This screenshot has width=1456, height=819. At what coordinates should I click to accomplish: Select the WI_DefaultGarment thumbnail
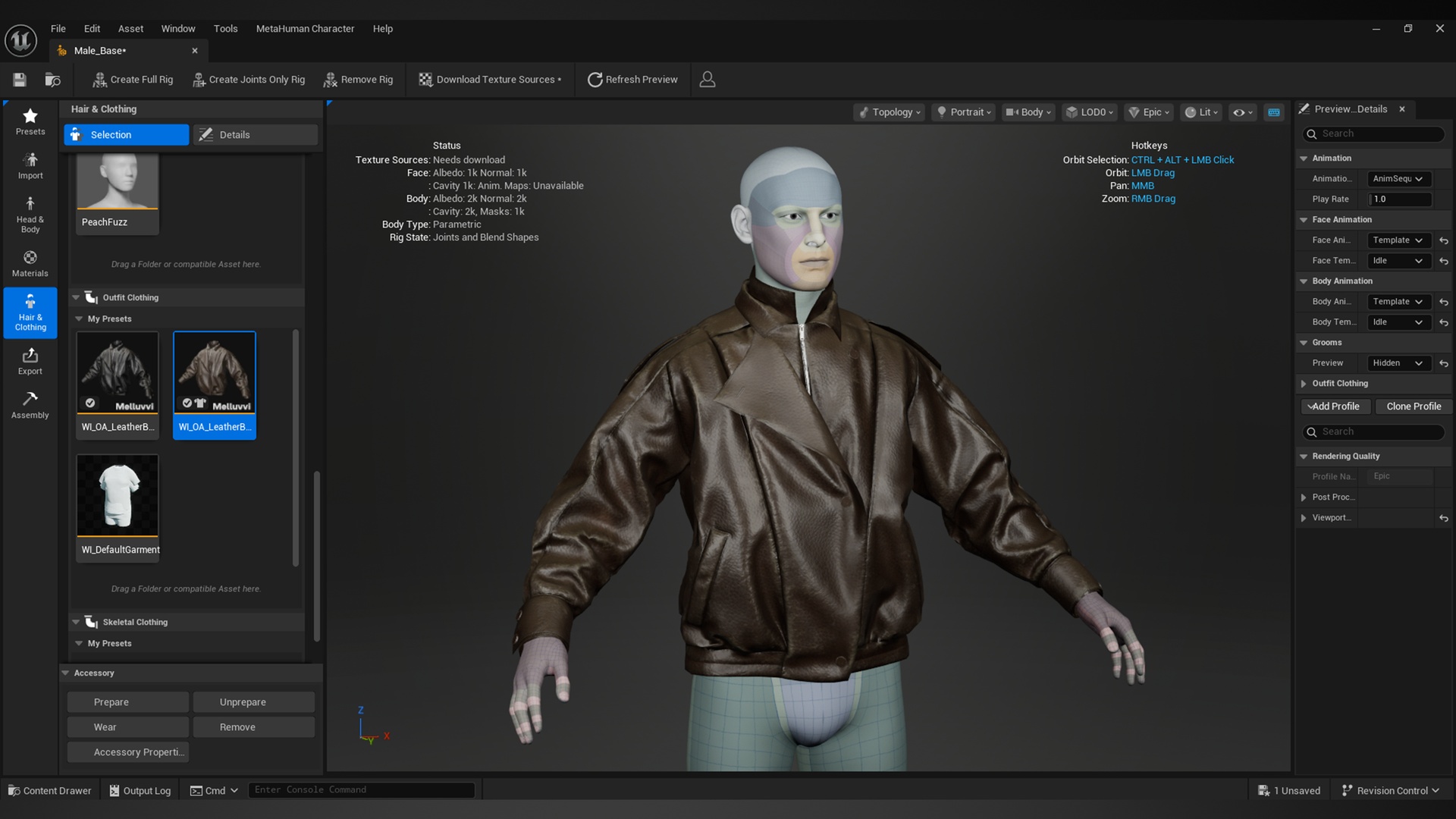[x=118, y=496]
